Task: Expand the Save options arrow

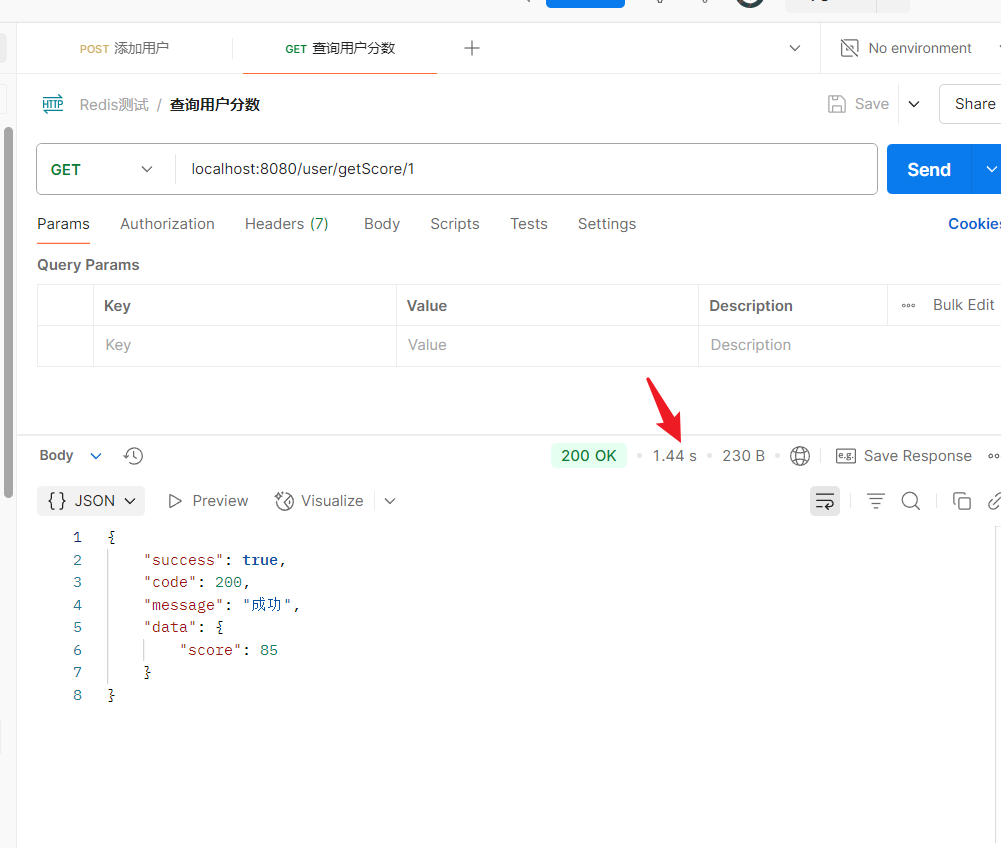Action: (x=914, y=104)
